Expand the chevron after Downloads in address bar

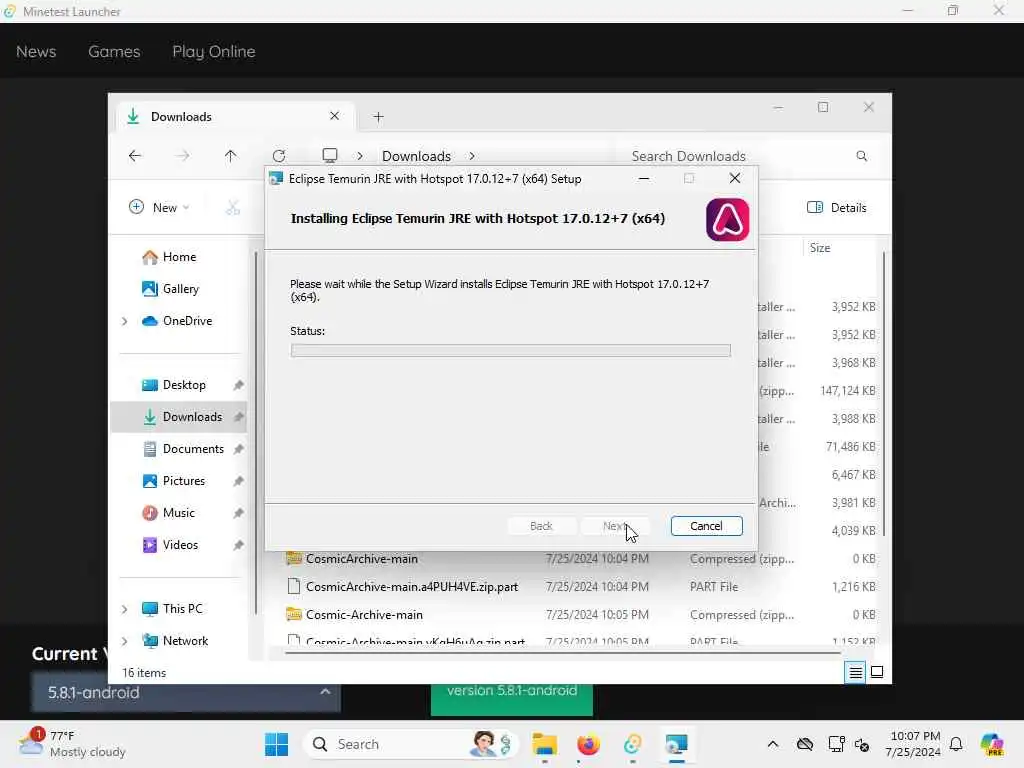pyautogui.click(x=472, y=156)
